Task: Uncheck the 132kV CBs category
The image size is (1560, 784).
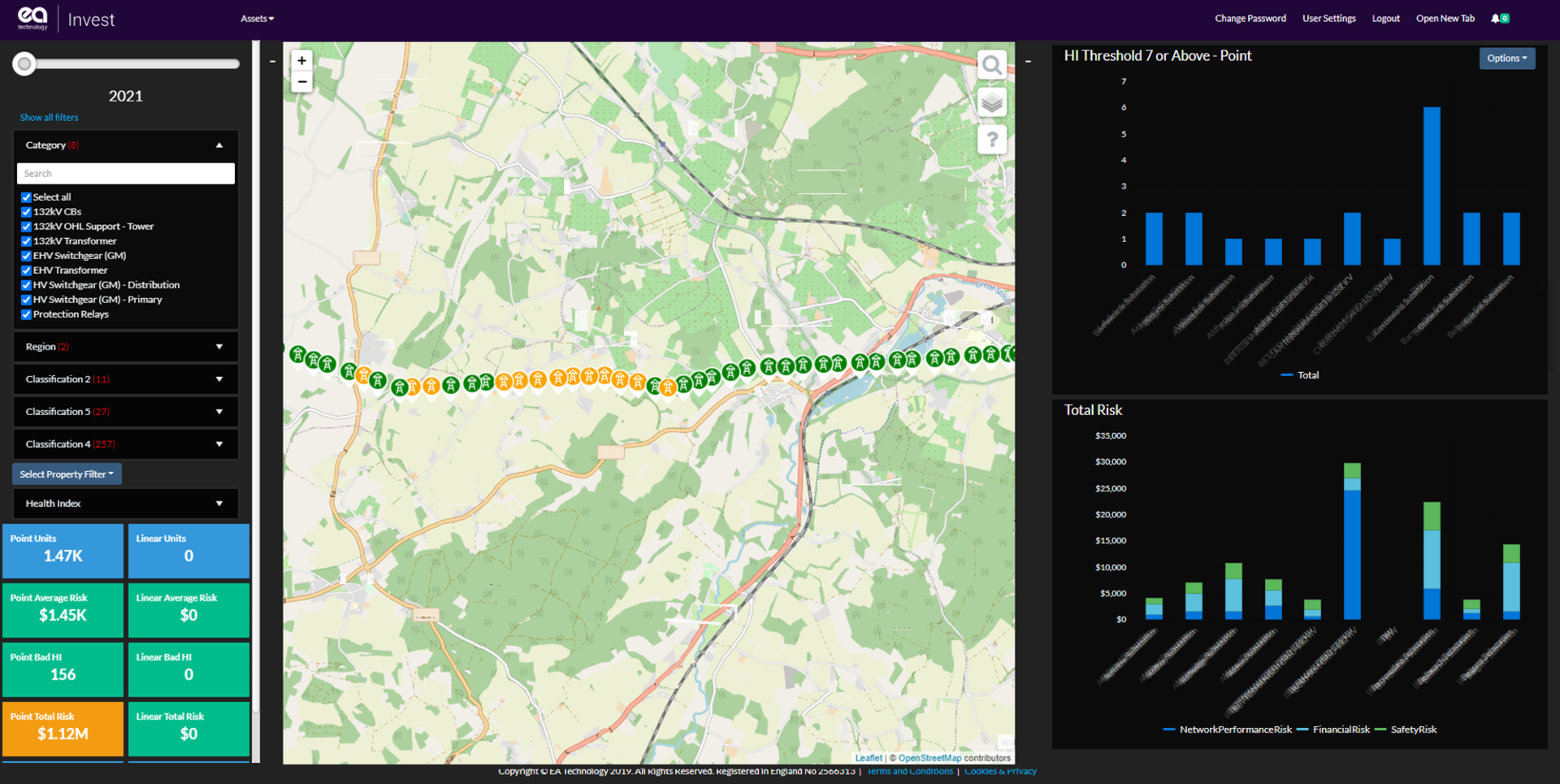Action: (27, 212)
